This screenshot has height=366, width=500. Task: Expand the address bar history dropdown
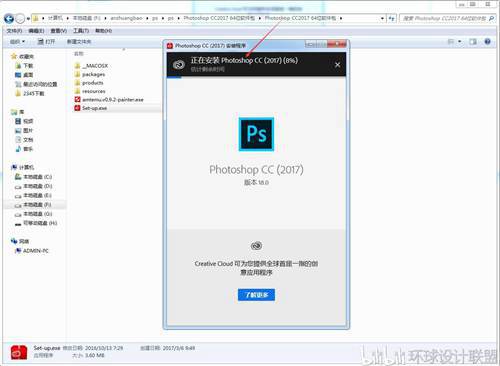[x=382, y=18]
